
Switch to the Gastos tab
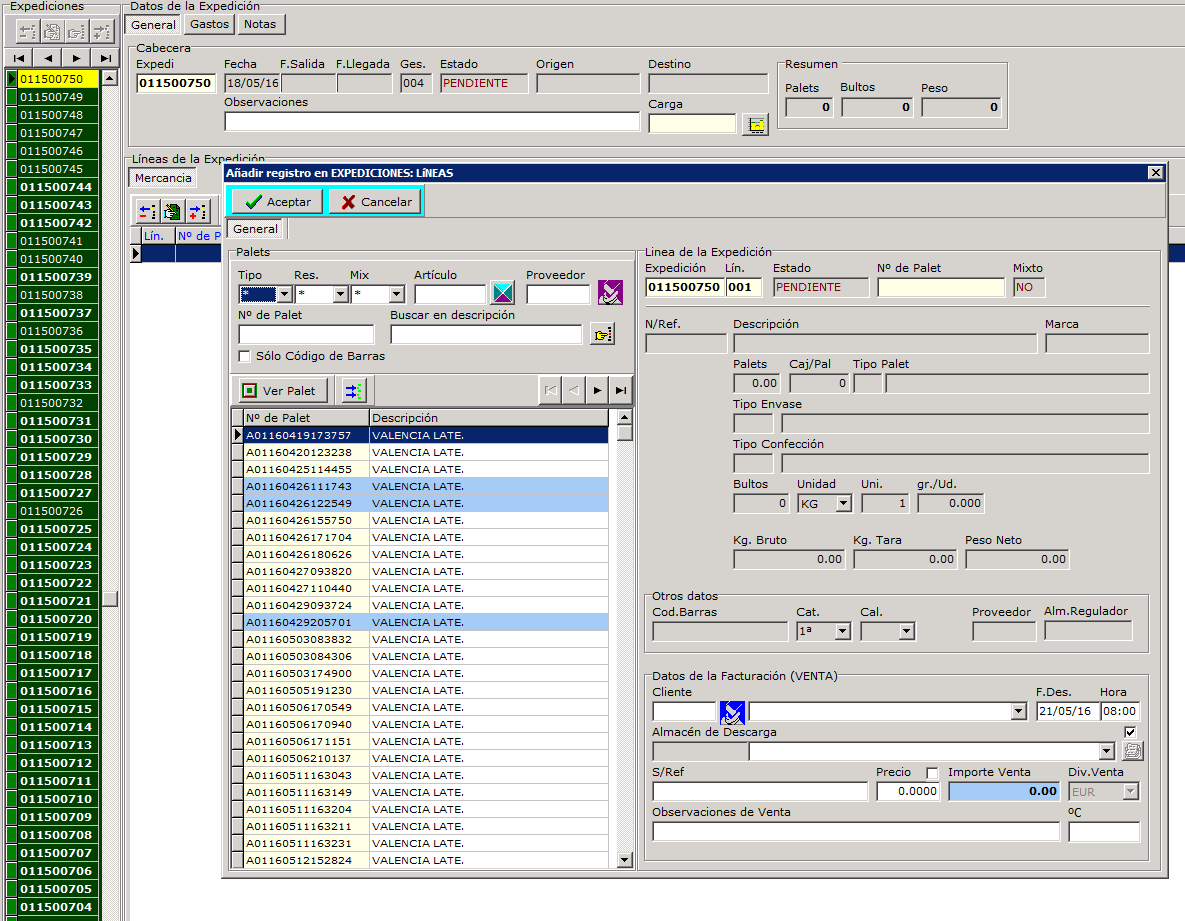point(210,24)
